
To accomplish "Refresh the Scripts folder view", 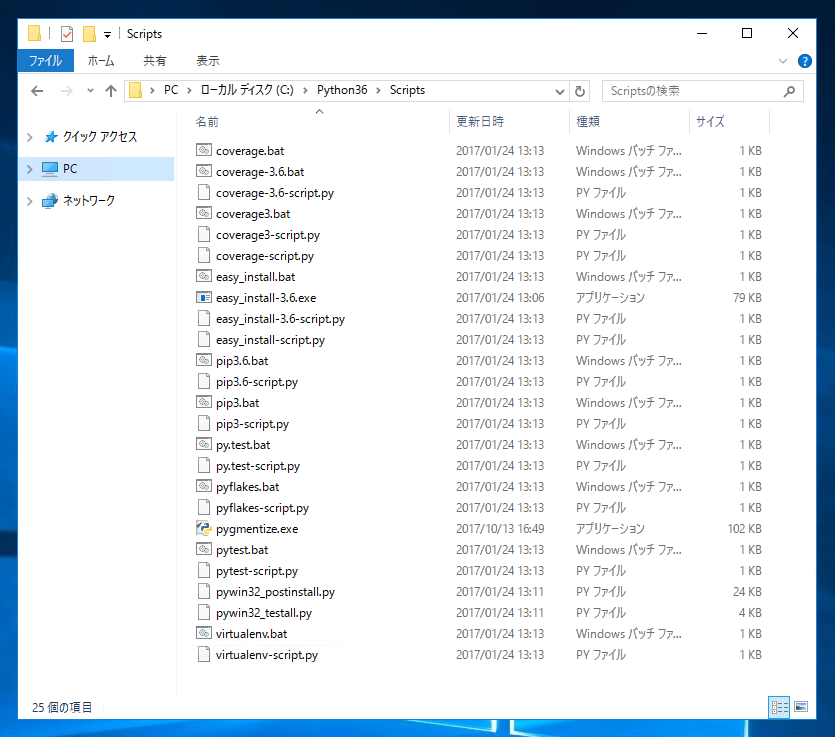I will [x=579, y=90].
